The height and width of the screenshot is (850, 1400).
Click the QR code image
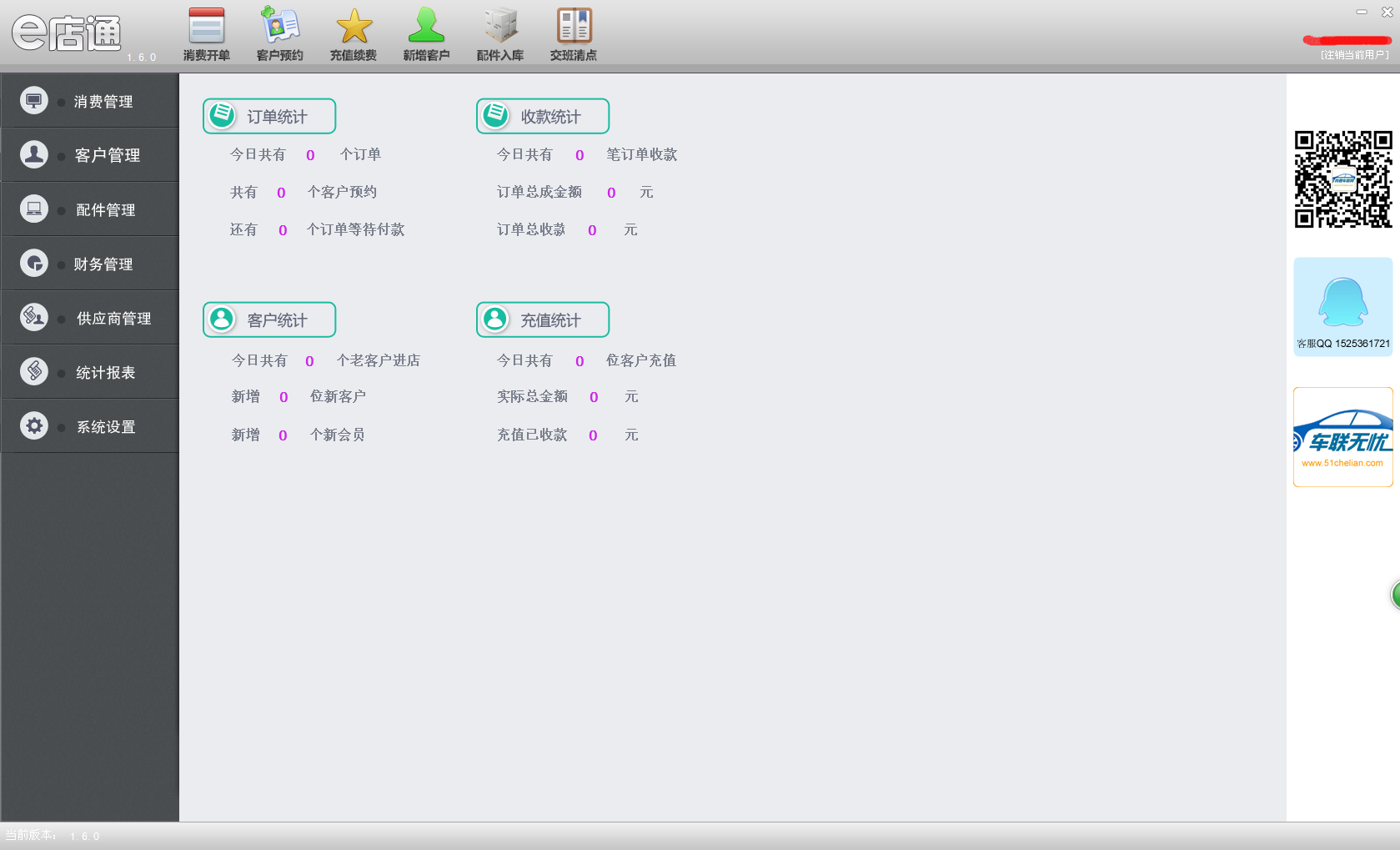tap(1342, 179)
